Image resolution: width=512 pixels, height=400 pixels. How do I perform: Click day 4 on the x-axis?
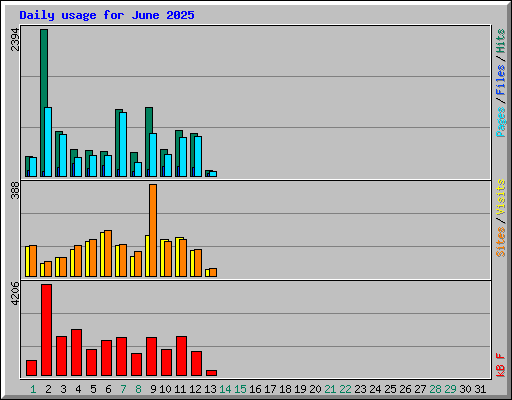(78, 389)
